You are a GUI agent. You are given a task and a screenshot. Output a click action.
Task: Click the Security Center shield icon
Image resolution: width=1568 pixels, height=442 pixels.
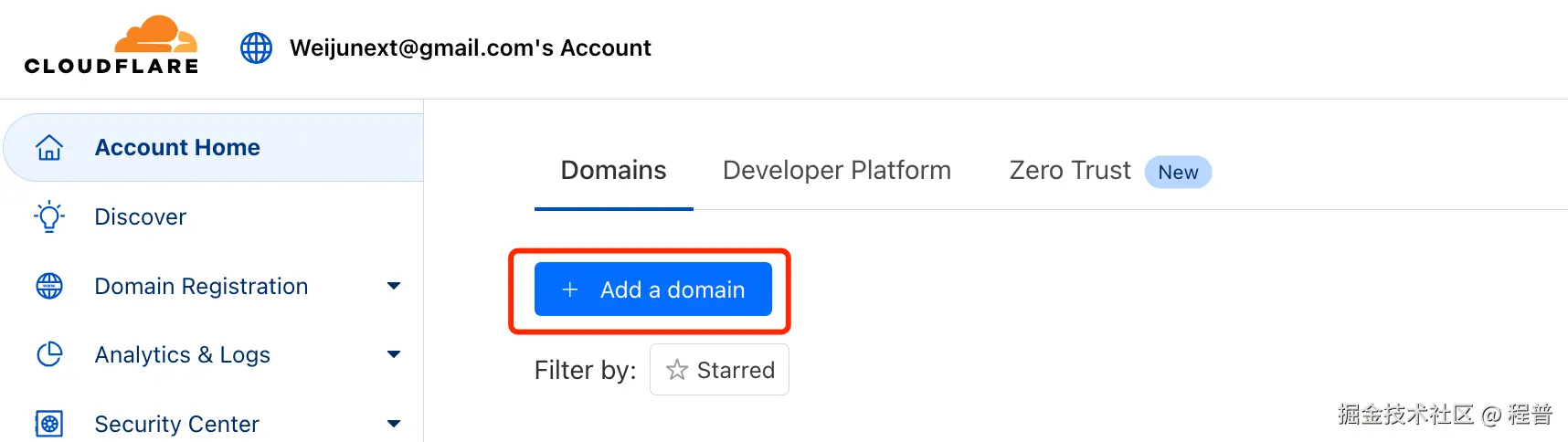pos(49,424)
